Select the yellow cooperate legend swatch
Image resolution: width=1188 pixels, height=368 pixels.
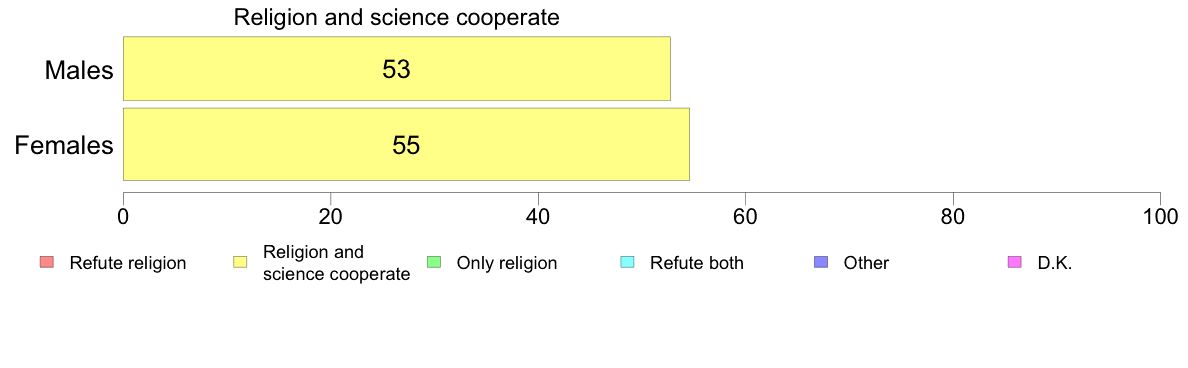coord(240,263)
